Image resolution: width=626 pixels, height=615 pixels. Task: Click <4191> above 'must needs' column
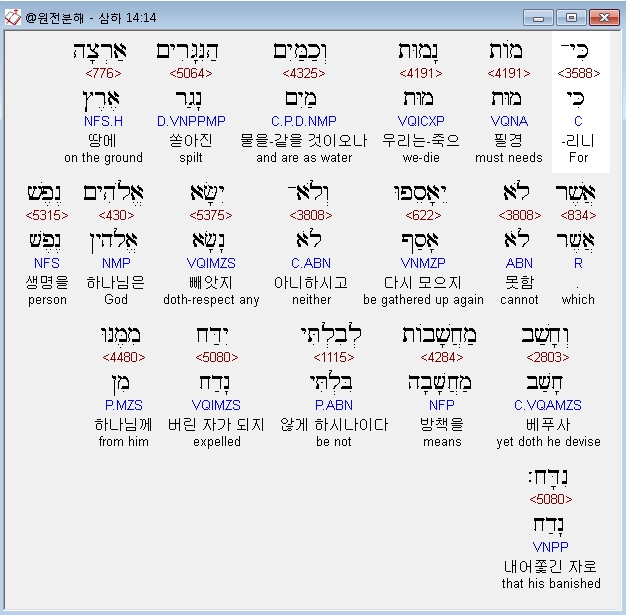click(x=509, y=73)
